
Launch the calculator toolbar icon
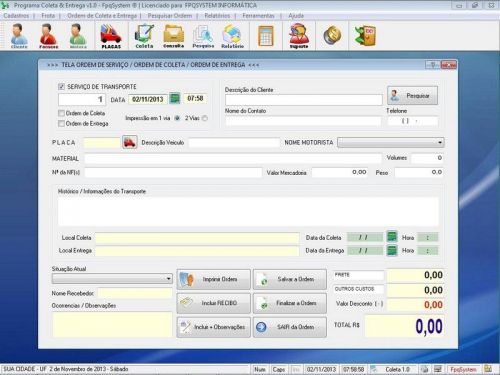click(x=266, y=36)
